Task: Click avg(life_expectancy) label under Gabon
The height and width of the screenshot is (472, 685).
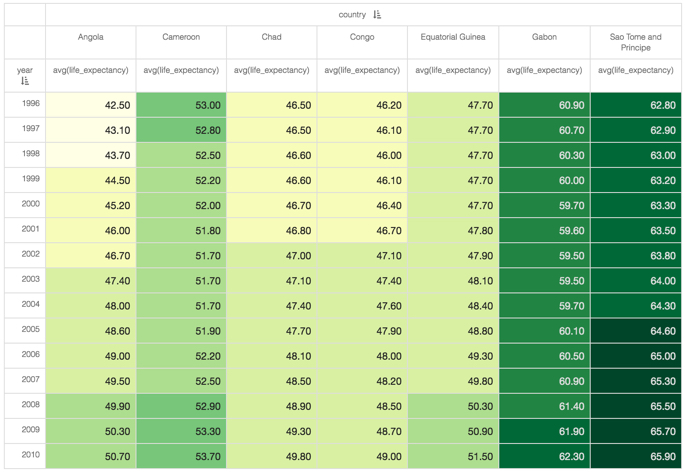Action: (x=544, y=71)
